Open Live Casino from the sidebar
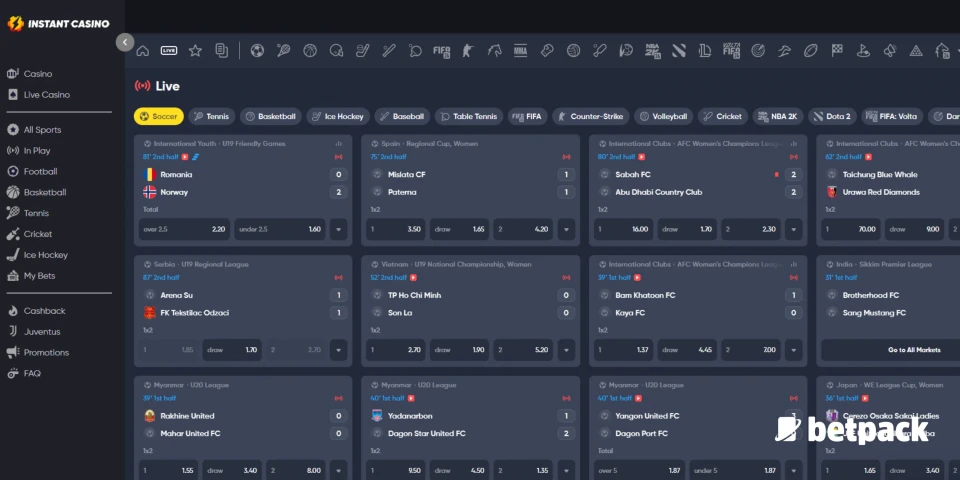The height and width of the screenshot is (480, 960). pyautogui.click(x=46, y=95)
